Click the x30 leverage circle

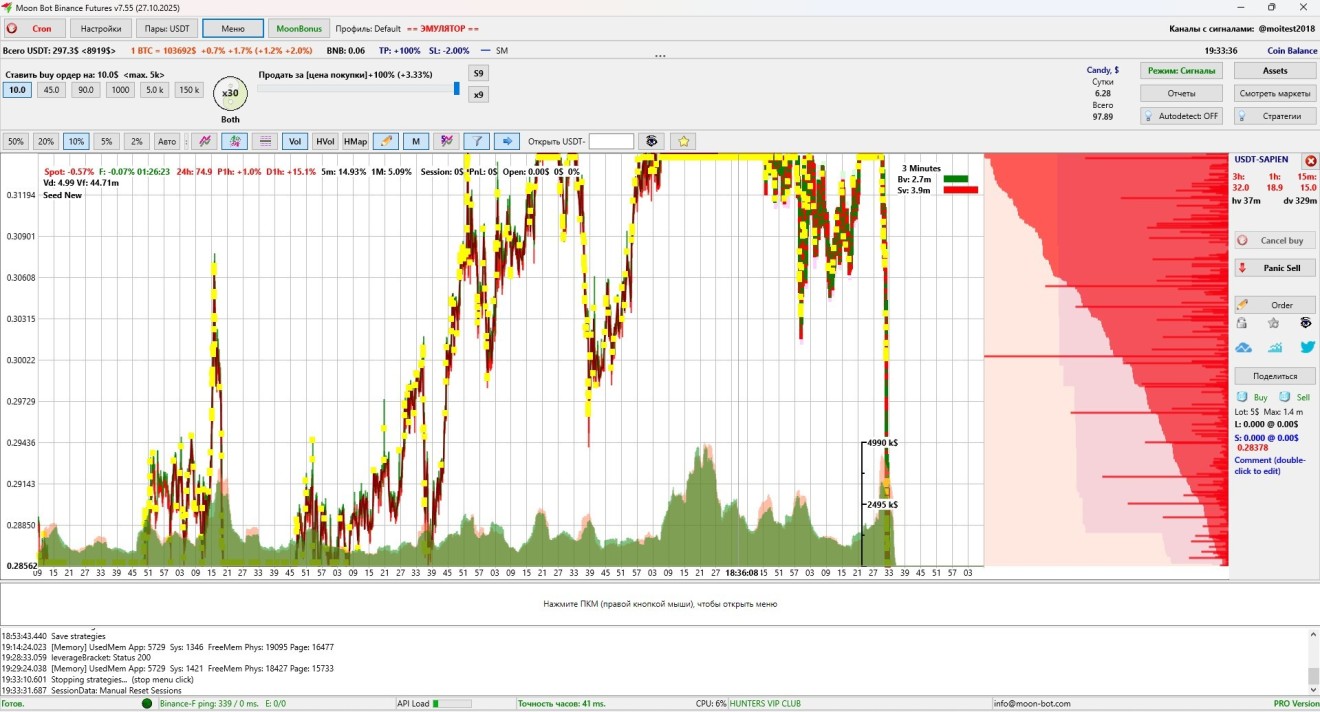point(230,94)
